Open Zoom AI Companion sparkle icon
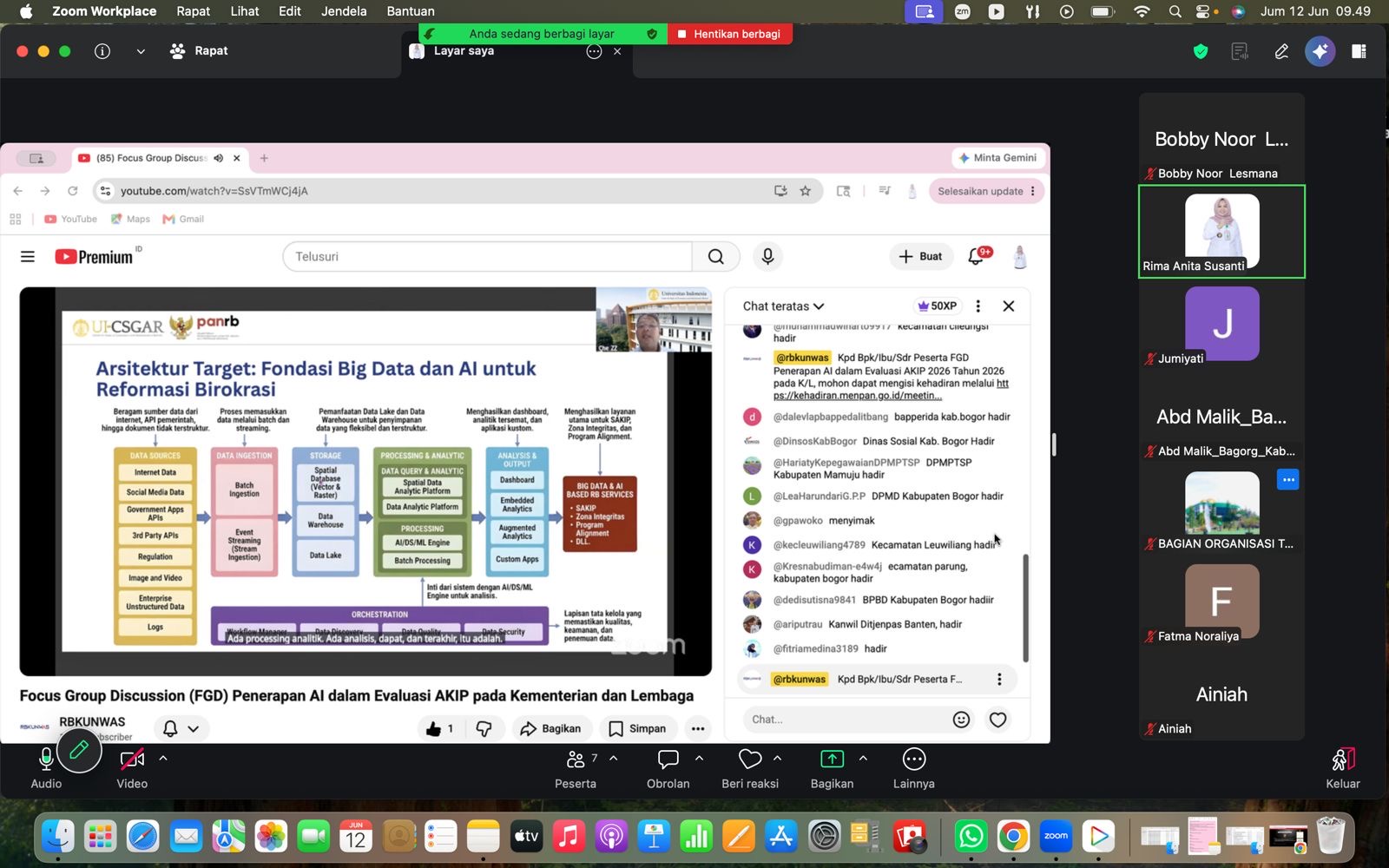This screenshot has height=868, width=1389. [x=1320, y=51]
